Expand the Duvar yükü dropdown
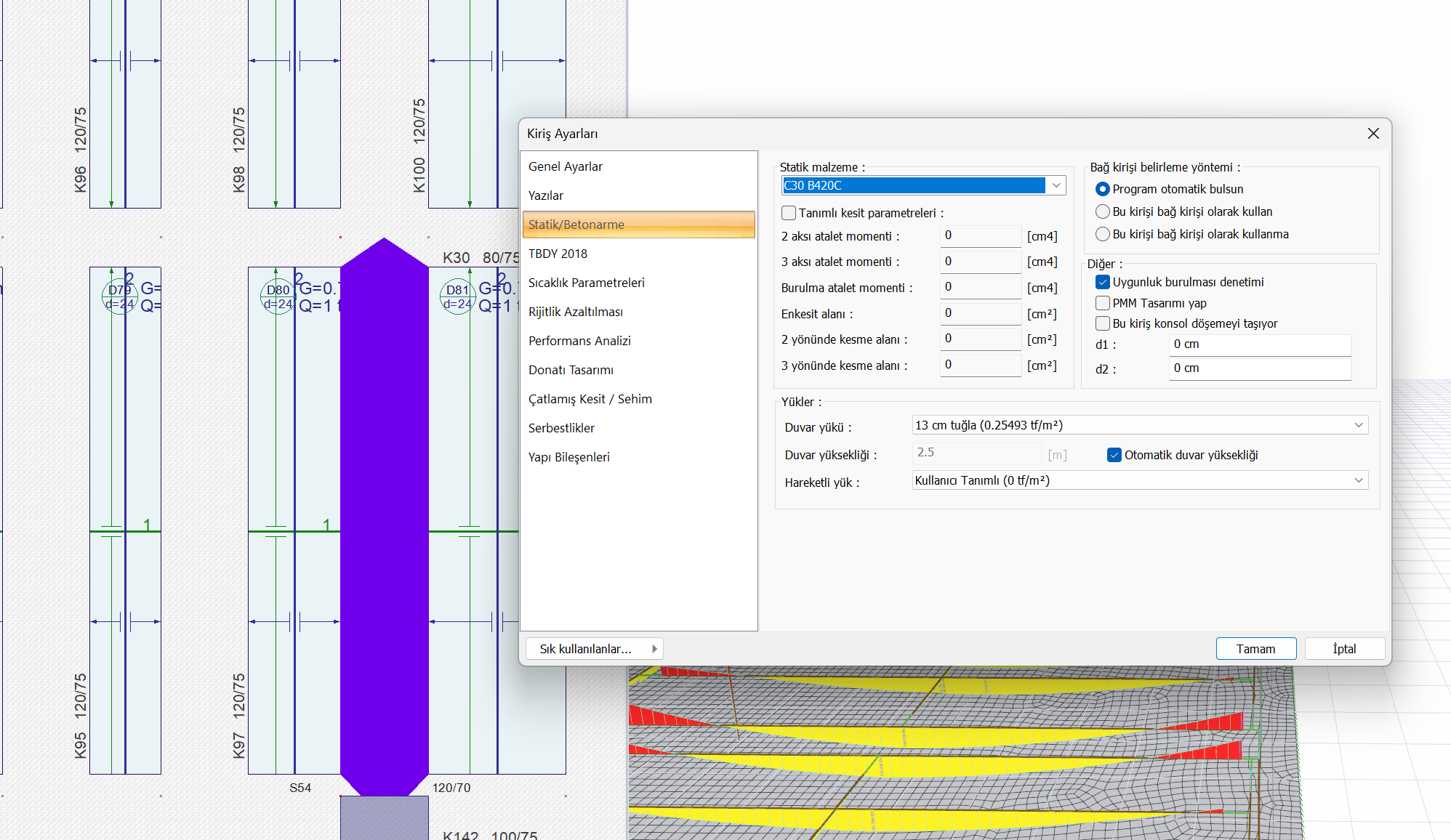1451x840 pixels. (x=1358, y=425)
